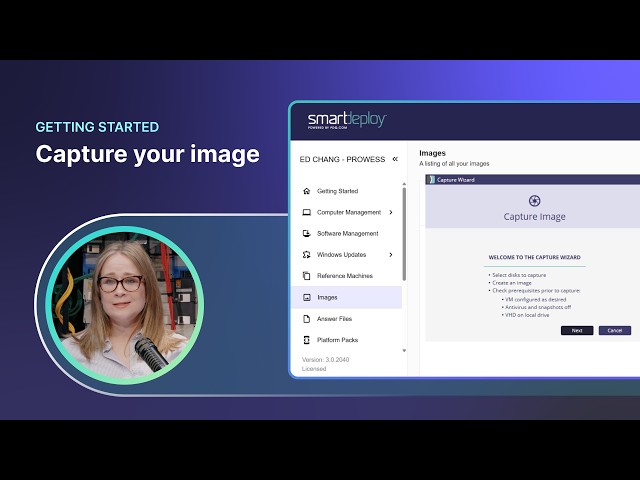The height and width of the screenshot is (480, 640).
Task: Click 'WELCOME TO THE CAPTURE WIZARD' heading
Action: (x=534, y=257)
